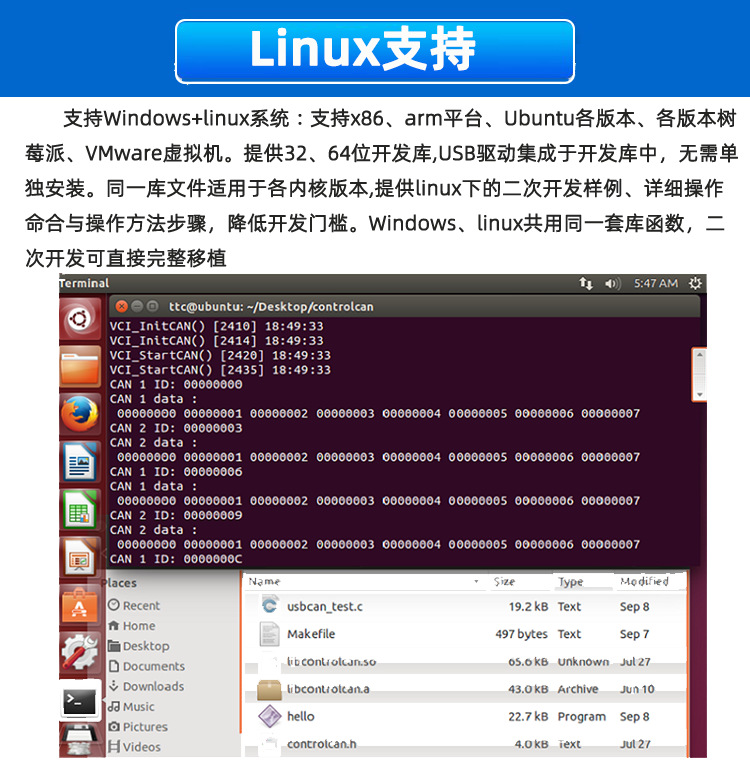Click terminal line CAN 1 ID: 0000000C
This screenshot has height=768, width=750.
tap(176, 559)
